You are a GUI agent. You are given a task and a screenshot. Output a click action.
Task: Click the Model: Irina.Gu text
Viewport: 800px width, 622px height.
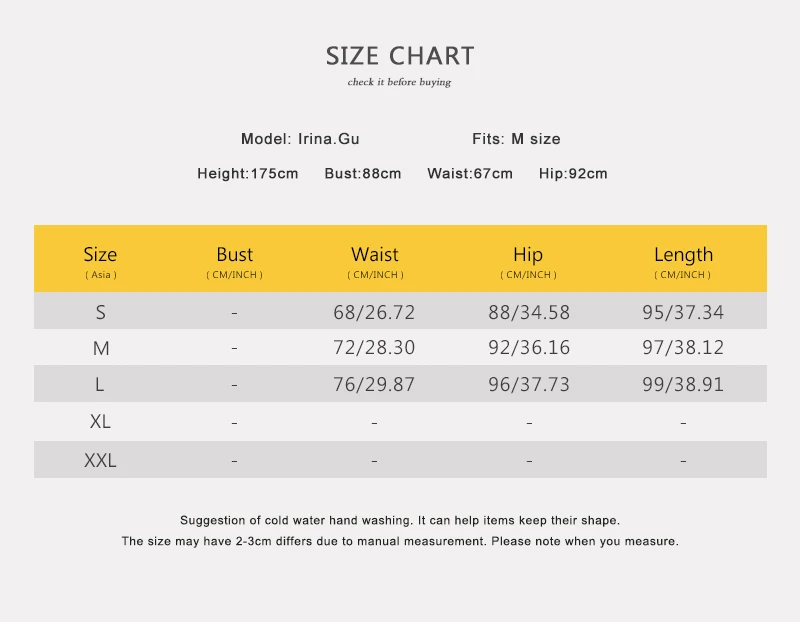click(x=300, y=139)
